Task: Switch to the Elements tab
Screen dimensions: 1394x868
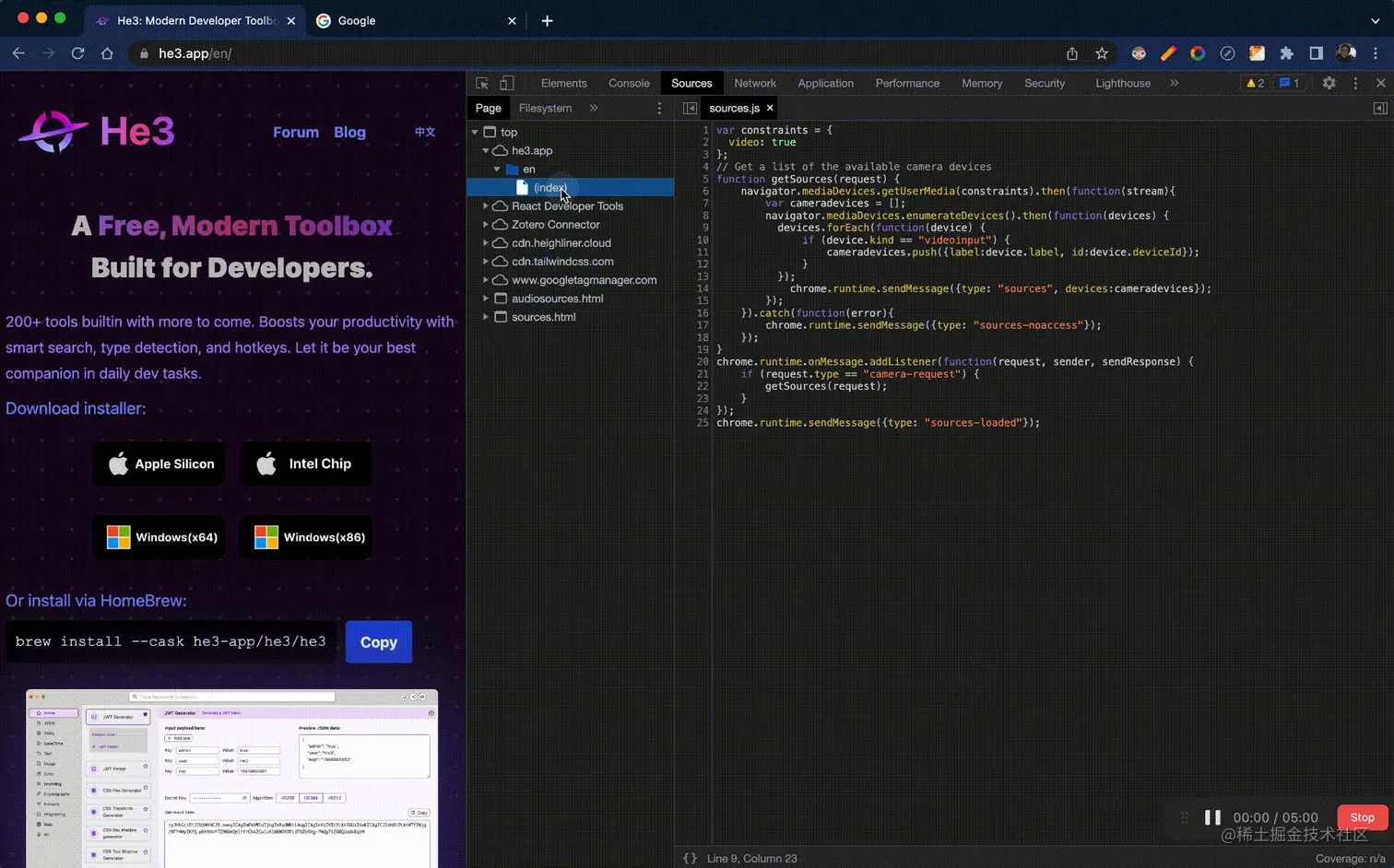Action: click(563, 83)
